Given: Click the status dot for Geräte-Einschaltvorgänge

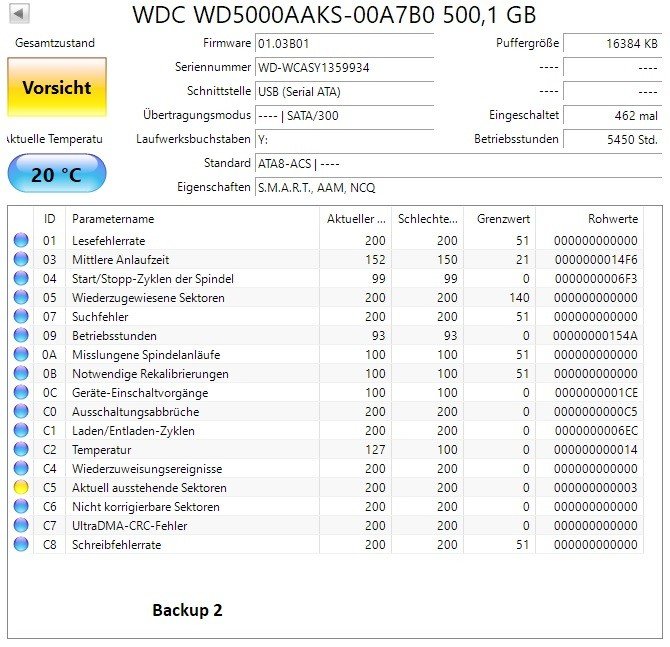Looking at the screenshot, I should pyautogui.click(x=21, y=392).
